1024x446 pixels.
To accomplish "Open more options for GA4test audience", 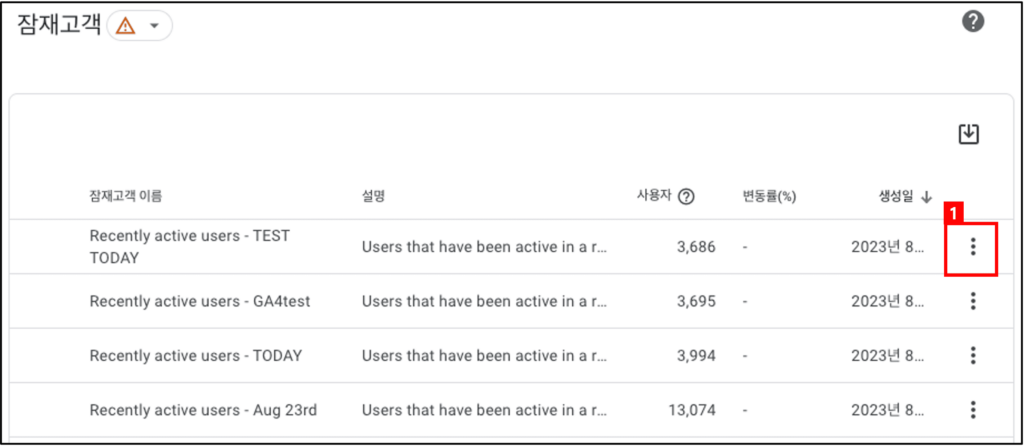I will click(973, 301).
